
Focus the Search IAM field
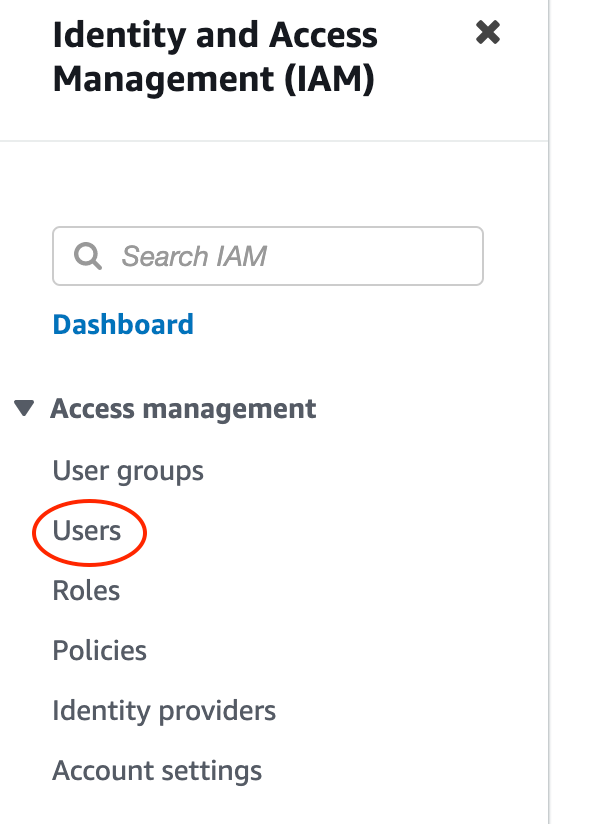pyautogui.click(x=268, y=256)
